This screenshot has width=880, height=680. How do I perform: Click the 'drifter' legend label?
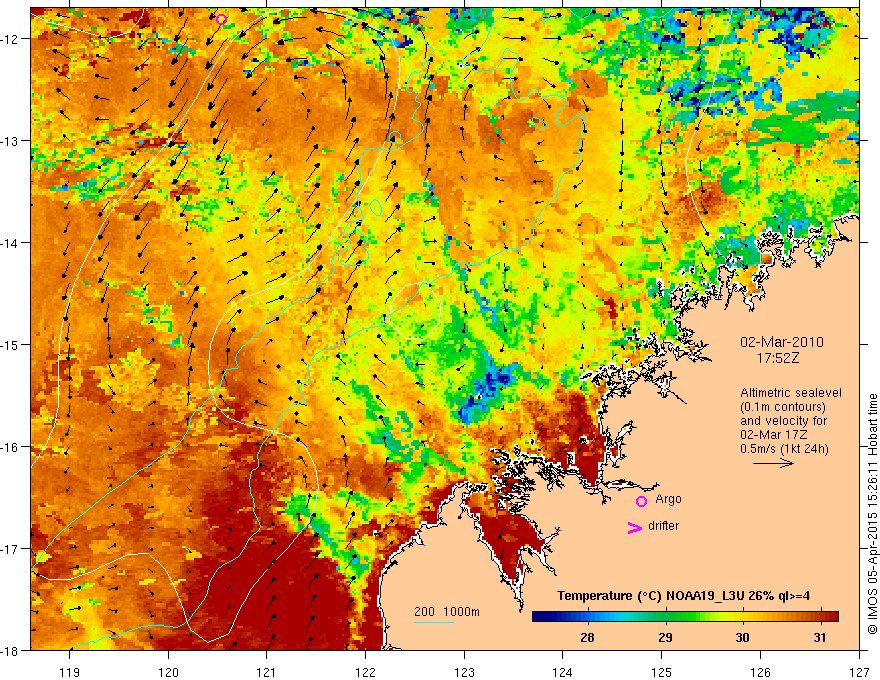tap(663, 526)
